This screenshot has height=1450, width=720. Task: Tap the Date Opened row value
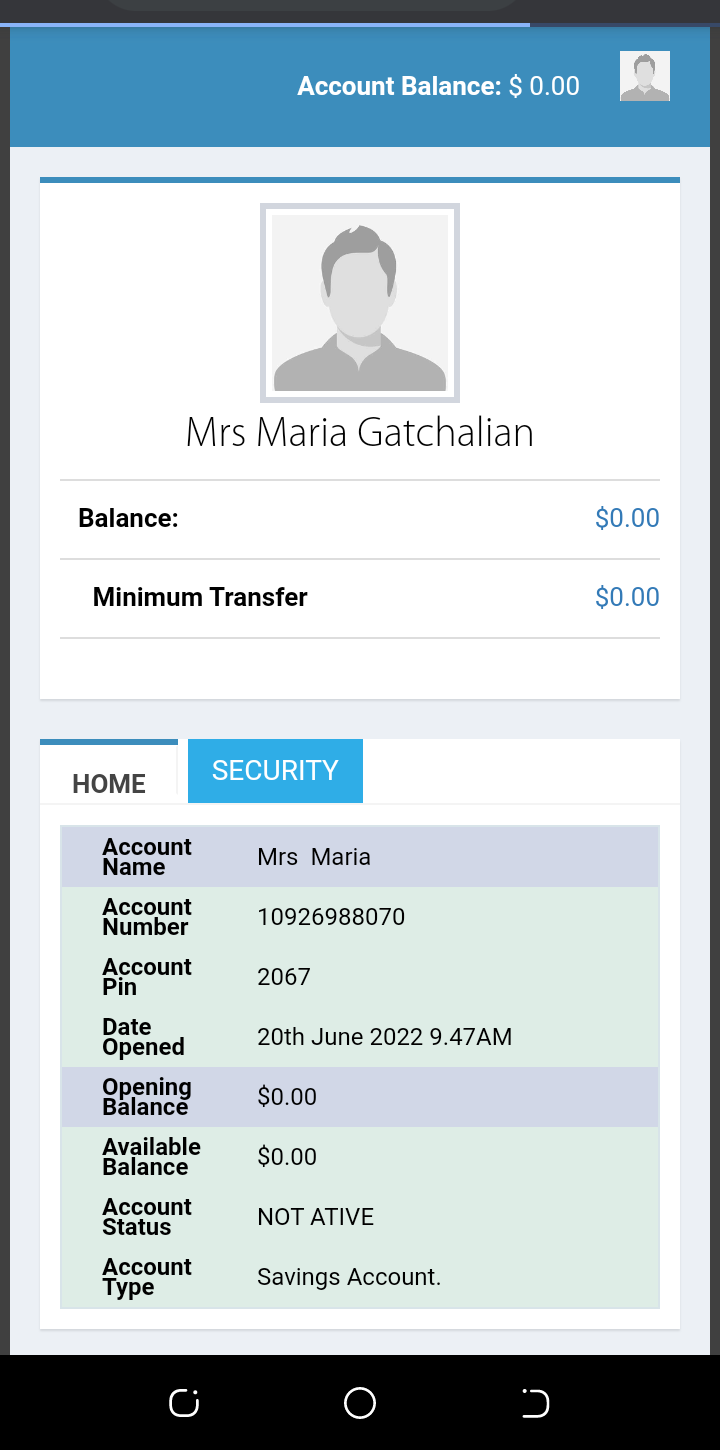(384, 1037)
